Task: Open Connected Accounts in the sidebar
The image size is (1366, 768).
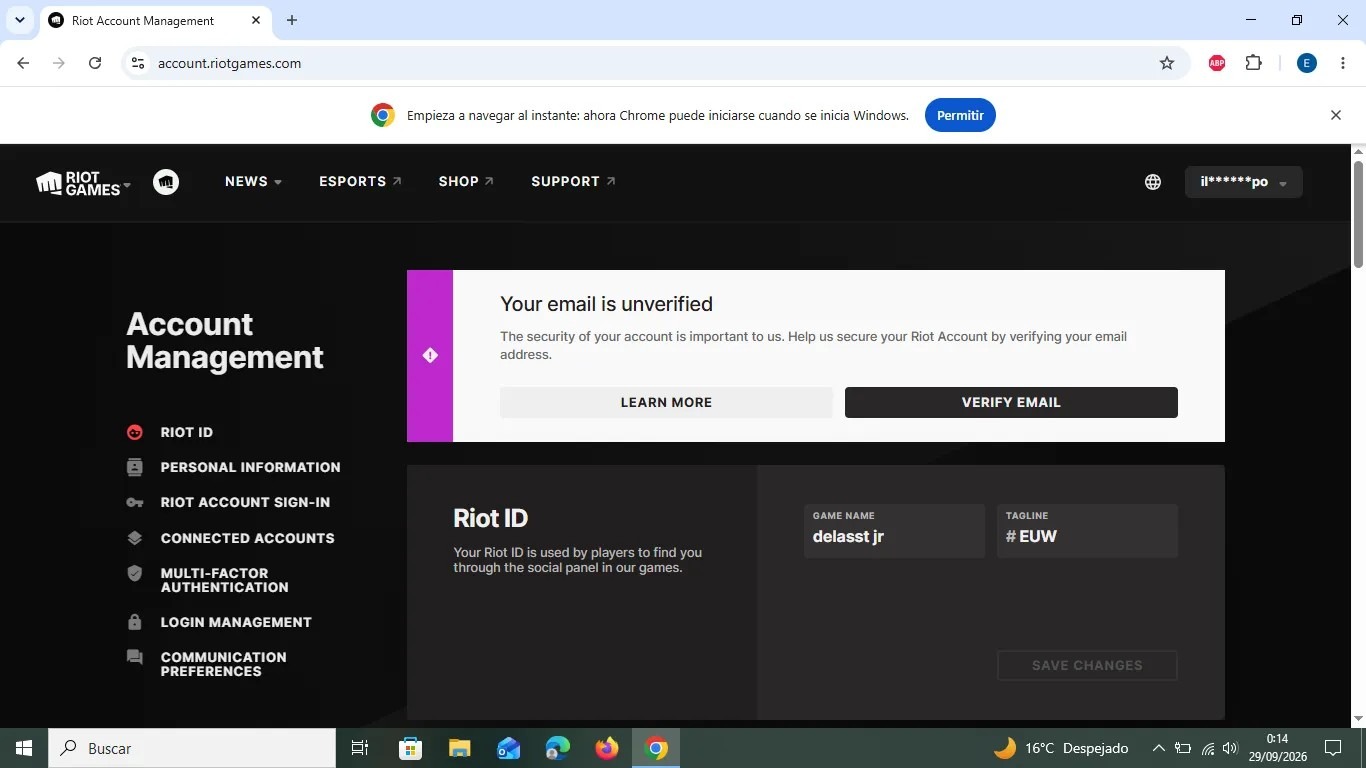Action: coord(247,538)
